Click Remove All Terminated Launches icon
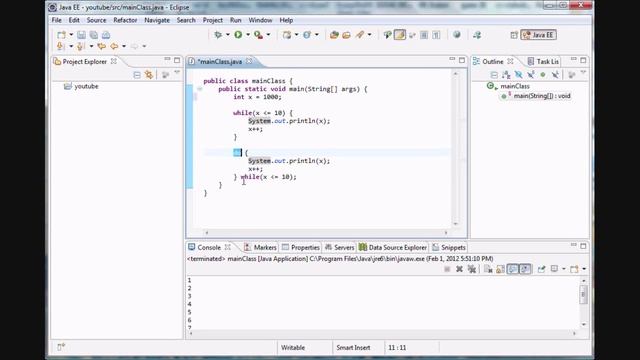The image size is (640, 360). [472, 269]
